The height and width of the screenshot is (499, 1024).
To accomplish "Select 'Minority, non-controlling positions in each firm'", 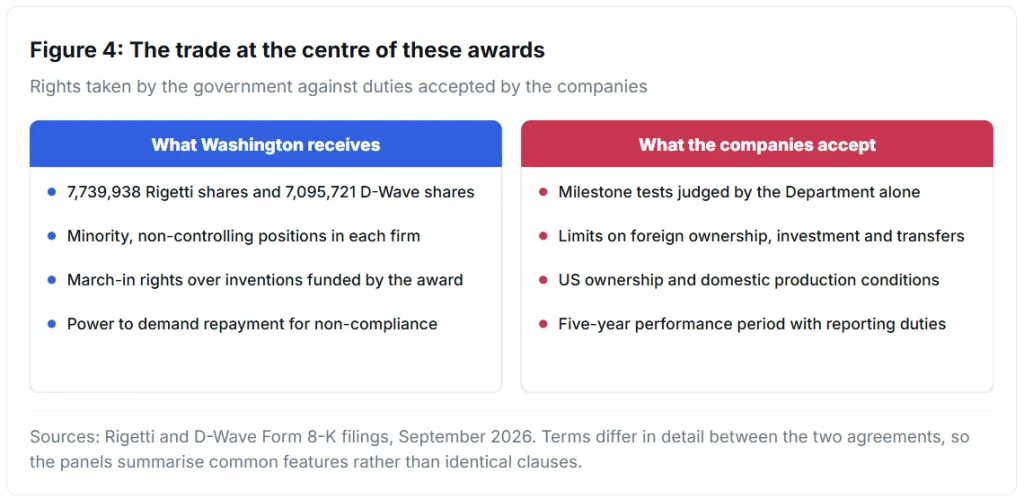I will pos(243,236).
